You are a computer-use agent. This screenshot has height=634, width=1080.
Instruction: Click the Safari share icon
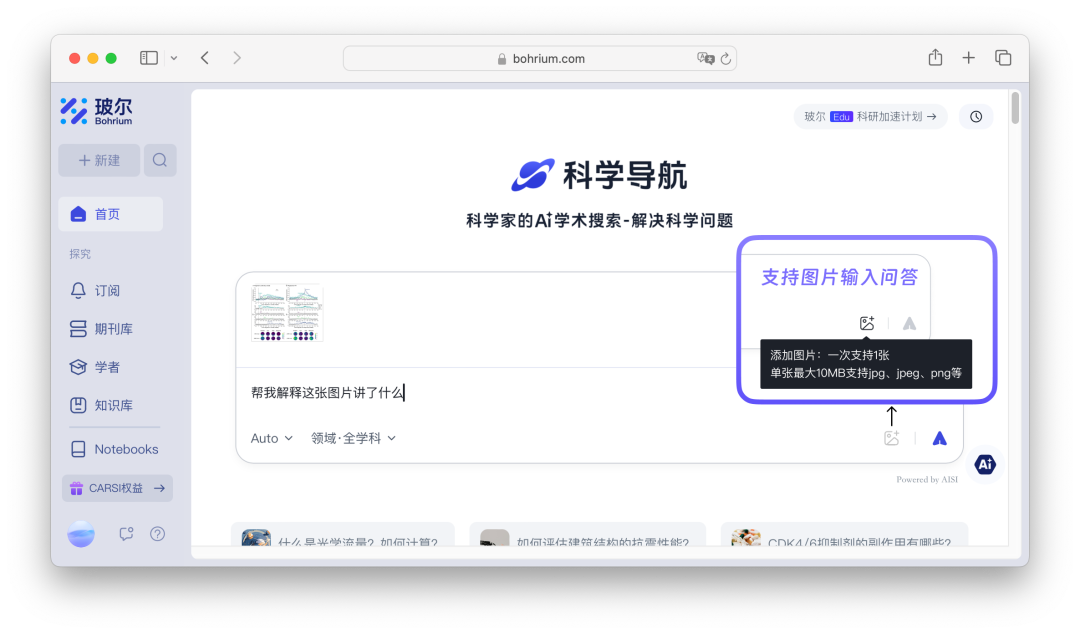[934, 57]
